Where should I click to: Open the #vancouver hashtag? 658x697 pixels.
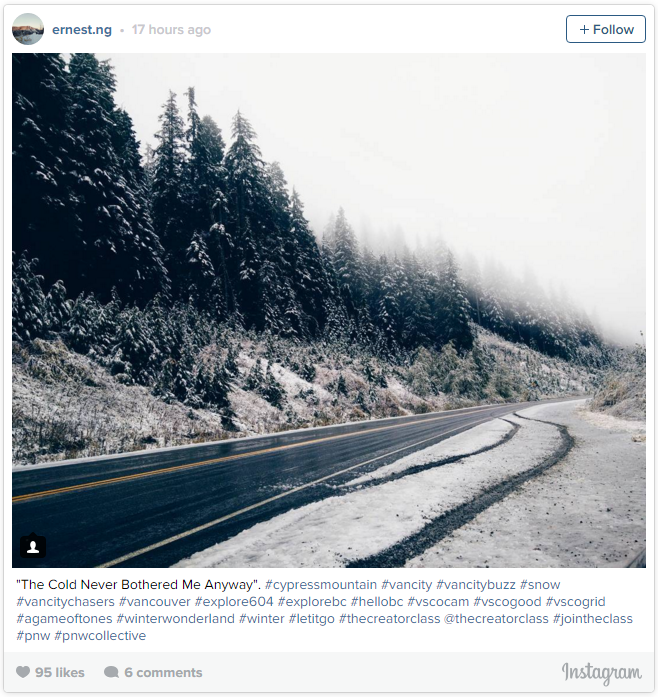pos(154,601)
